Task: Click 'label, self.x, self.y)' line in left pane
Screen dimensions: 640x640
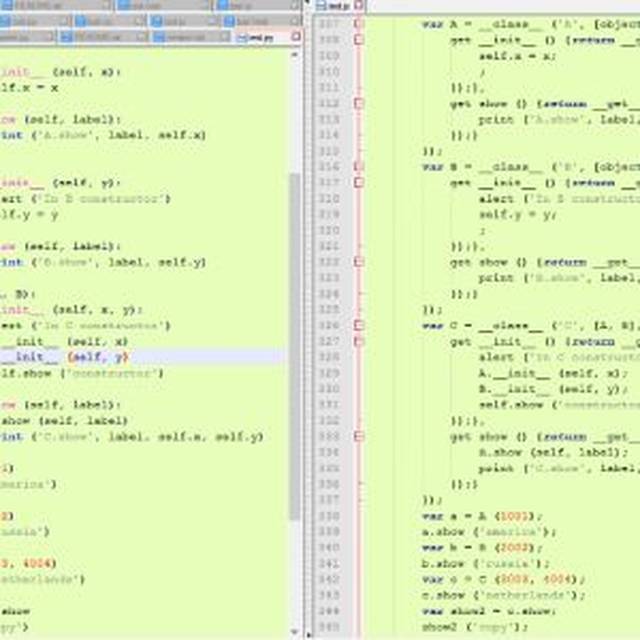Action: (131, 437)
